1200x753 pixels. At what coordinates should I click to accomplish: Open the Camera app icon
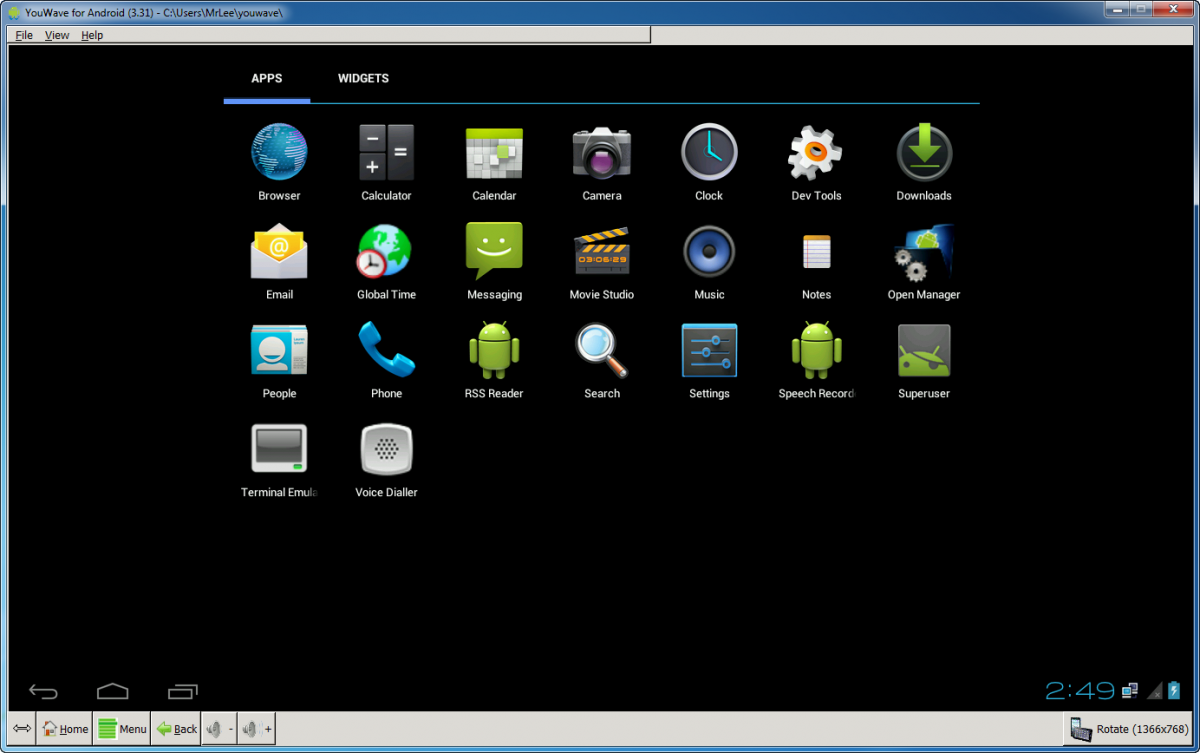[x=601, y=153]
